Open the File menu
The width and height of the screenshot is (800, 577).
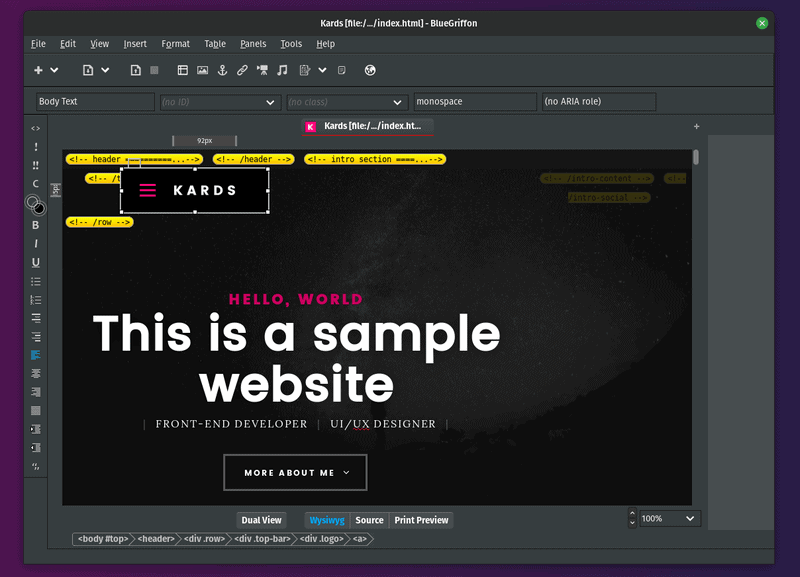(x=38, y=44)
